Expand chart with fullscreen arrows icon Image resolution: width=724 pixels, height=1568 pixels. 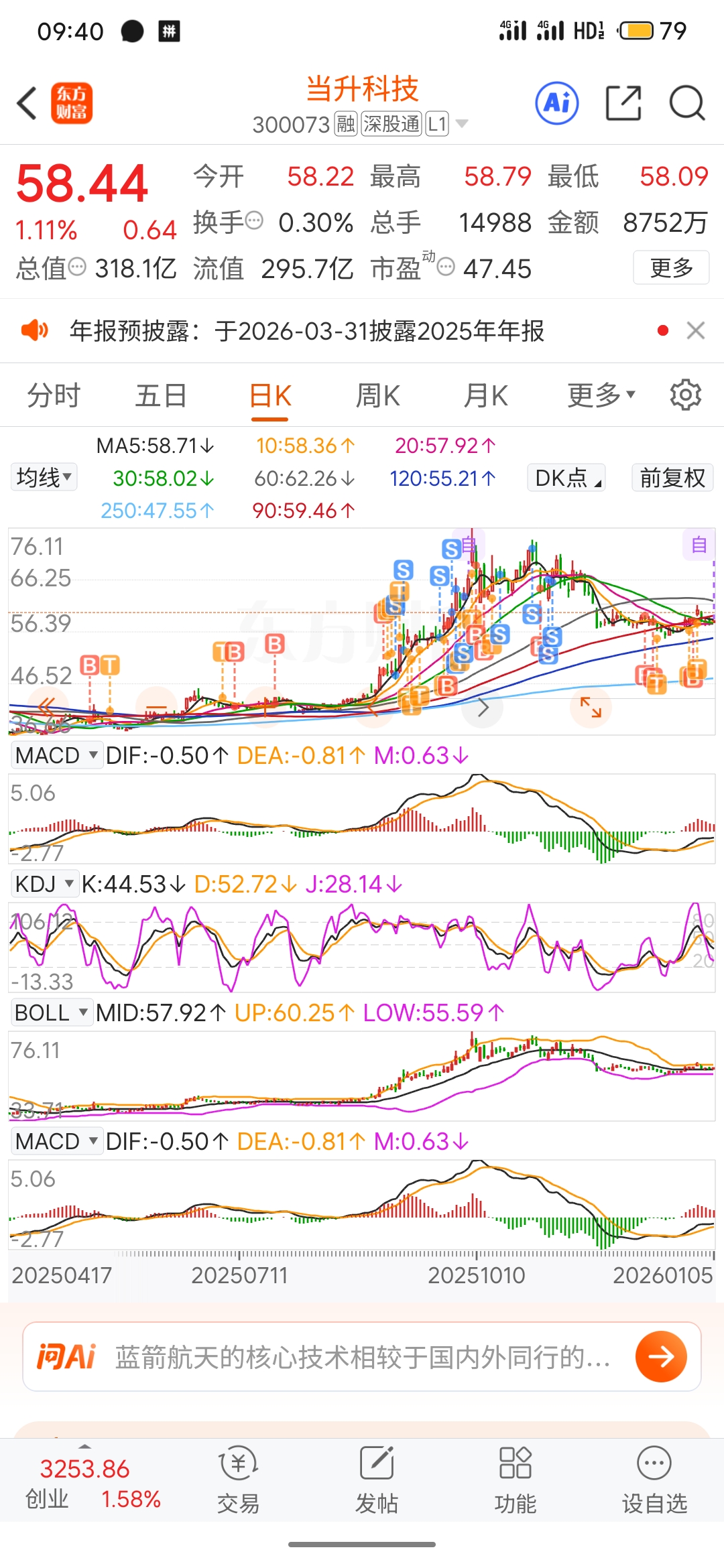(x=591, y=707)
